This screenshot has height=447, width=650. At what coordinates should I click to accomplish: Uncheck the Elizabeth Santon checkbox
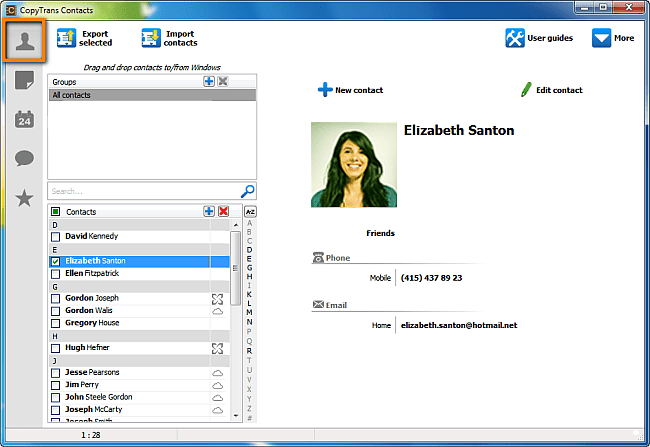tap(56, 261)
